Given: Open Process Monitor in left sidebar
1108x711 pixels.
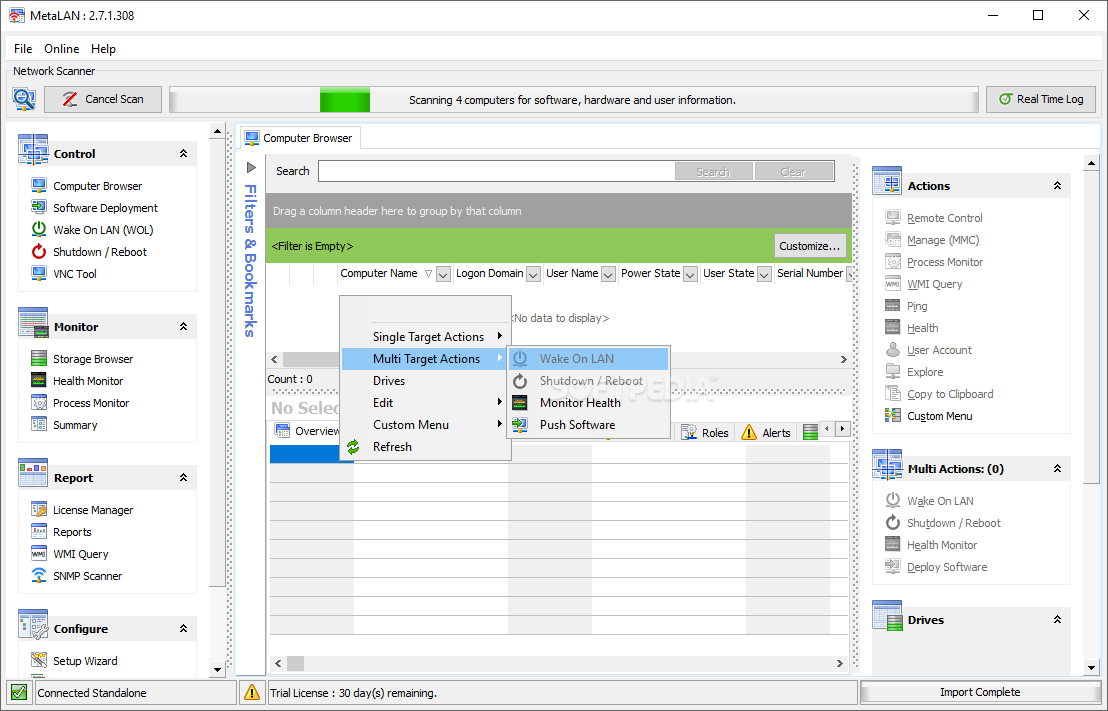Looking at the screenshot, I should tap(91, 403).
